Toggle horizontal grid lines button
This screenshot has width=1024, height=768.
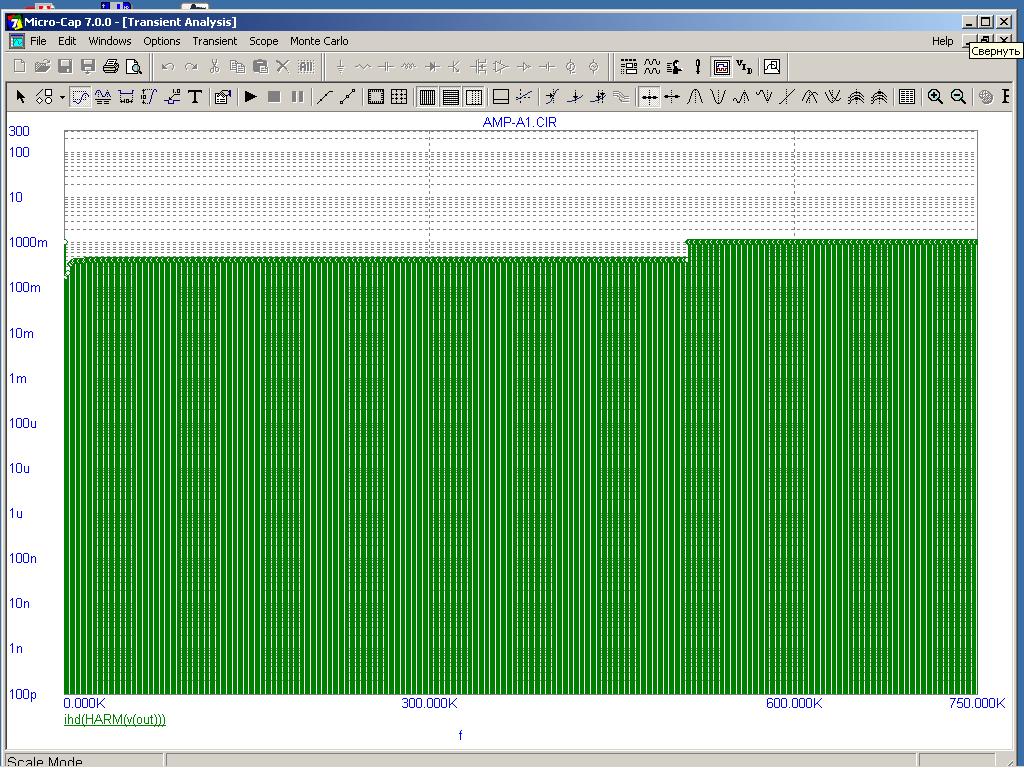451,97
